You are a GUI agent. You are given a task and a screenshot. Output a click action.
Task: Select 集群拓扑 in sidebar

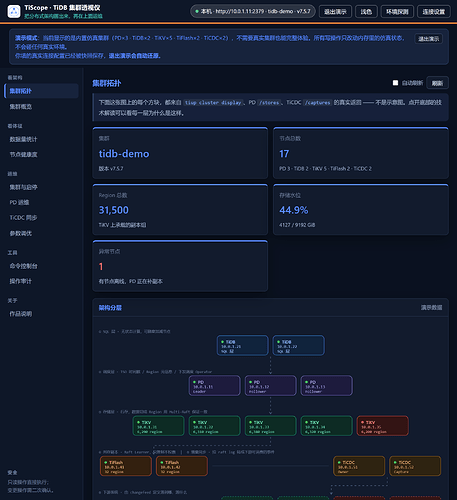[x=41, y=91]
